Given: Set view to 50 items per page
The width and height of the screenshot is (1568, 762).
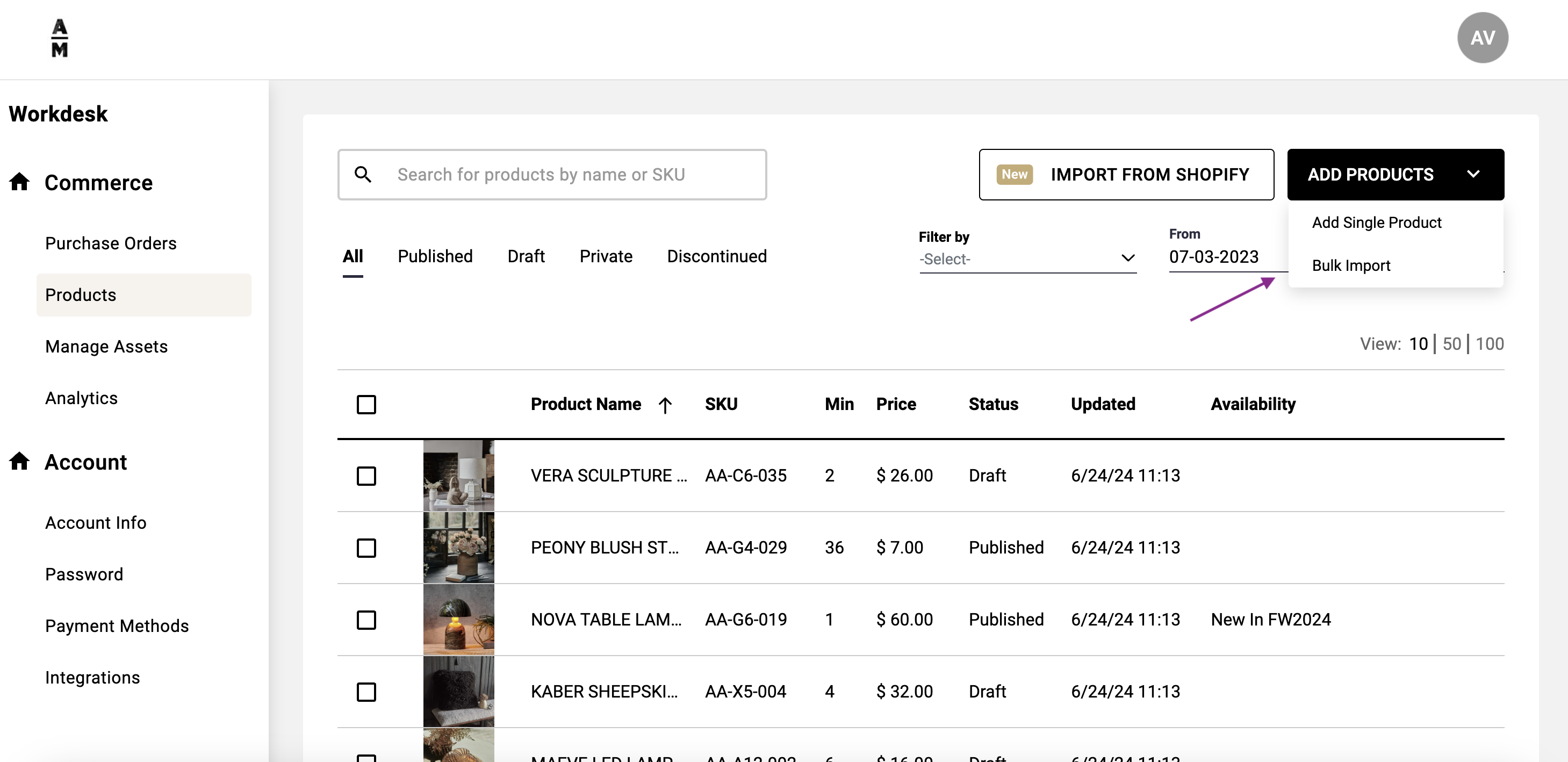Looking at the screenshot, I should point(1451,344).
